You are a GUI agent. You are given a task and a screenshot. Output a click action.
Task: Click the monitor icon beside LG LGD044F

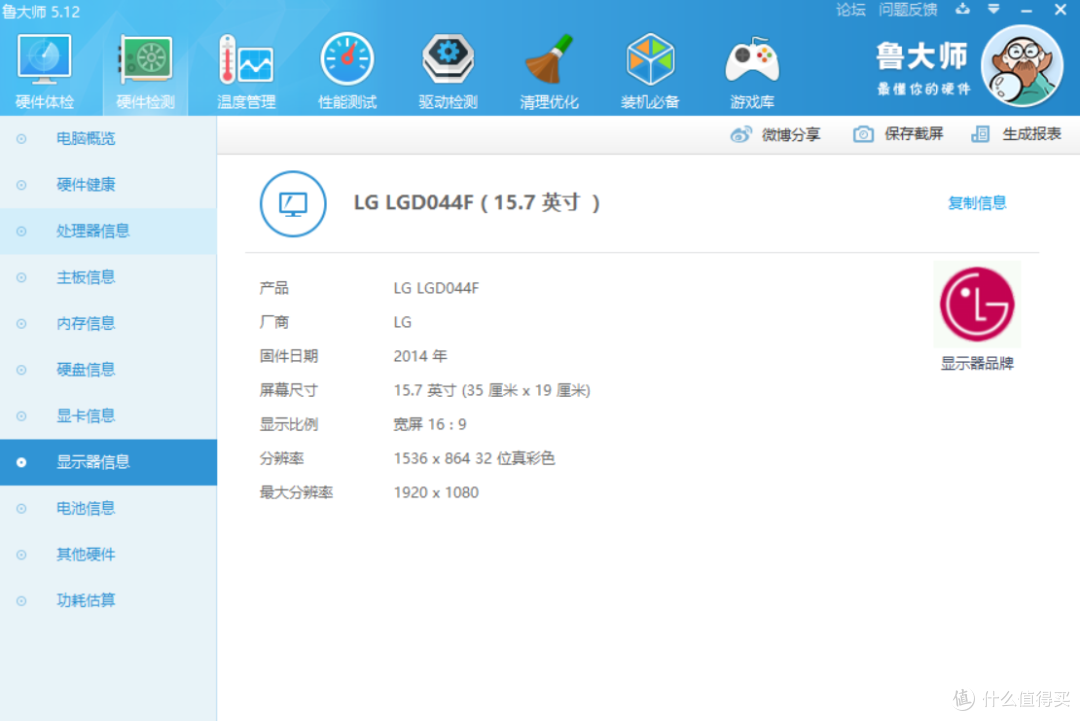tap(293, 204)
